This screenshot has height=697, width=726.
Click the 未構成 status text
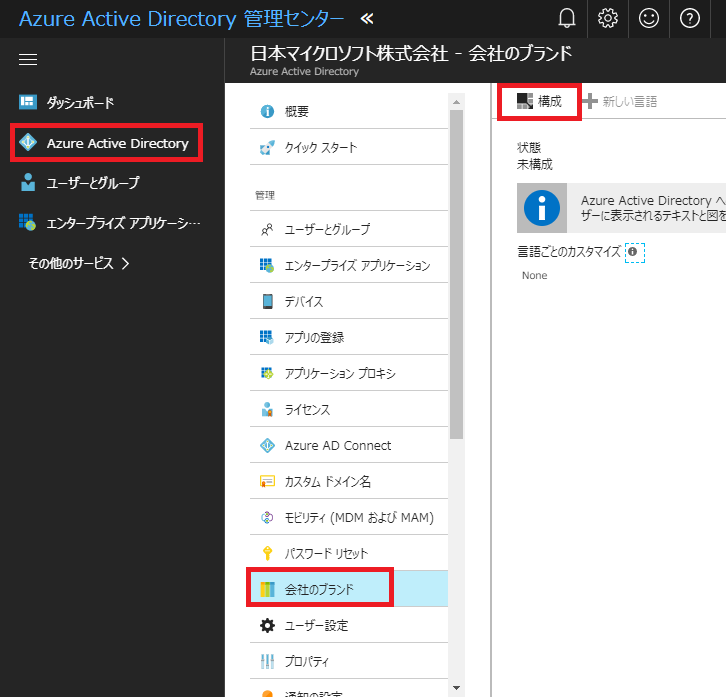[535, 164]
